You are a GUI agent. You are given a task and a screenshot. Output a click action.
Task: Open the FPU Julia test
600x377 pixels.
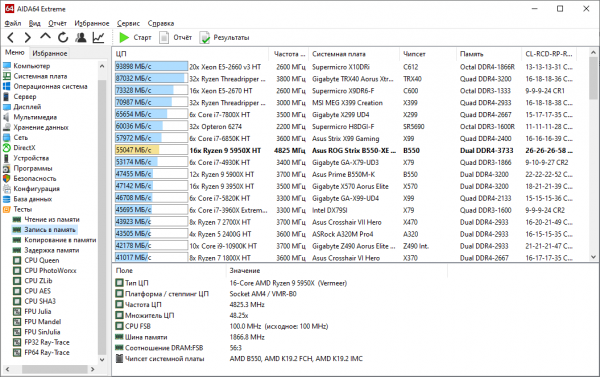pos(38,312)
